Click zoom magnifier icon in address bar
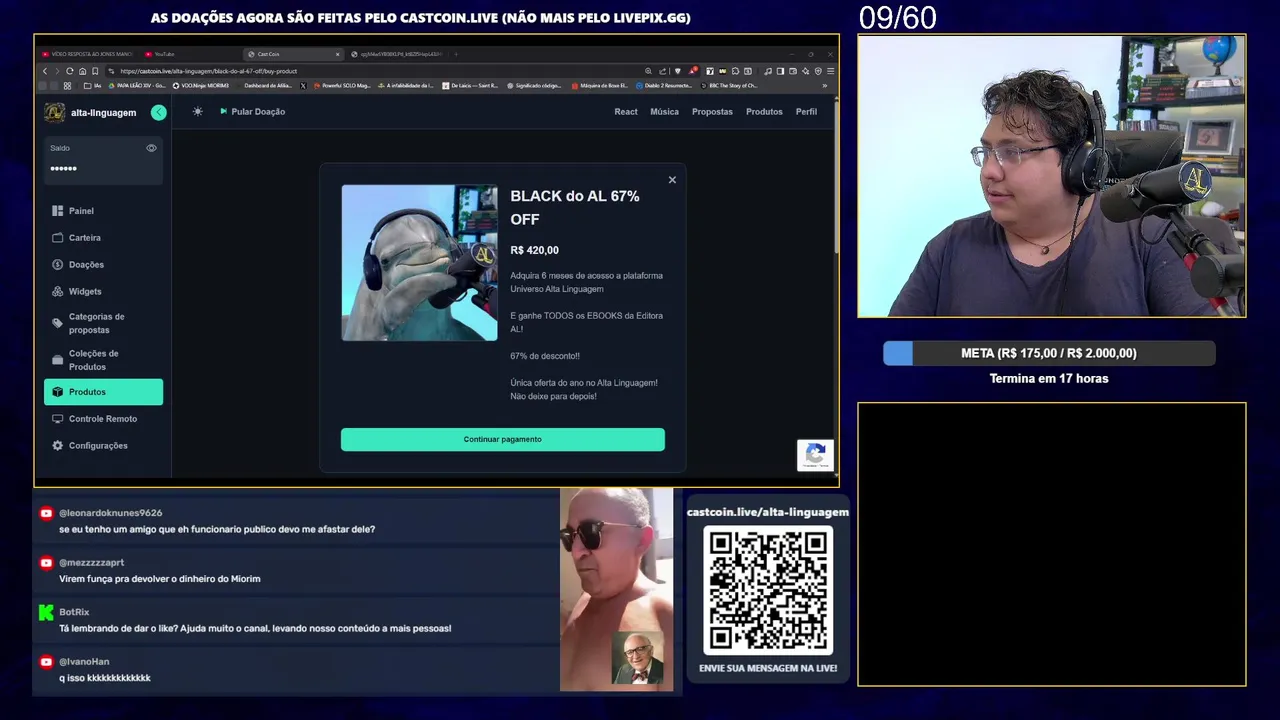This screenshot has height=720, width=1280. point(648,71)
